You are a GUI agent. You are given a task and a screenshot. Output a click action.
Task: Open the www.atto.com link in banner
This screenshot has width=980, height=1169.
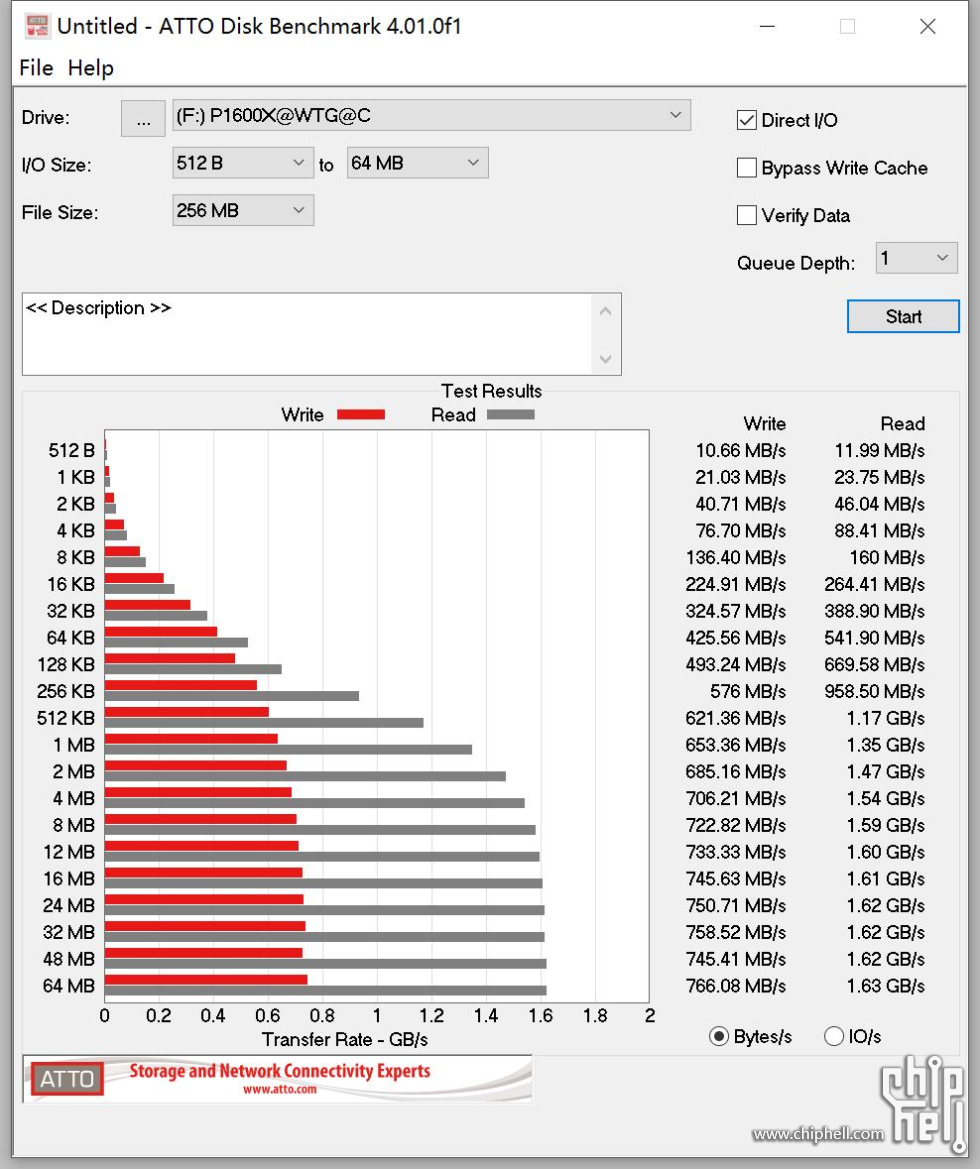coord(280,1089)
